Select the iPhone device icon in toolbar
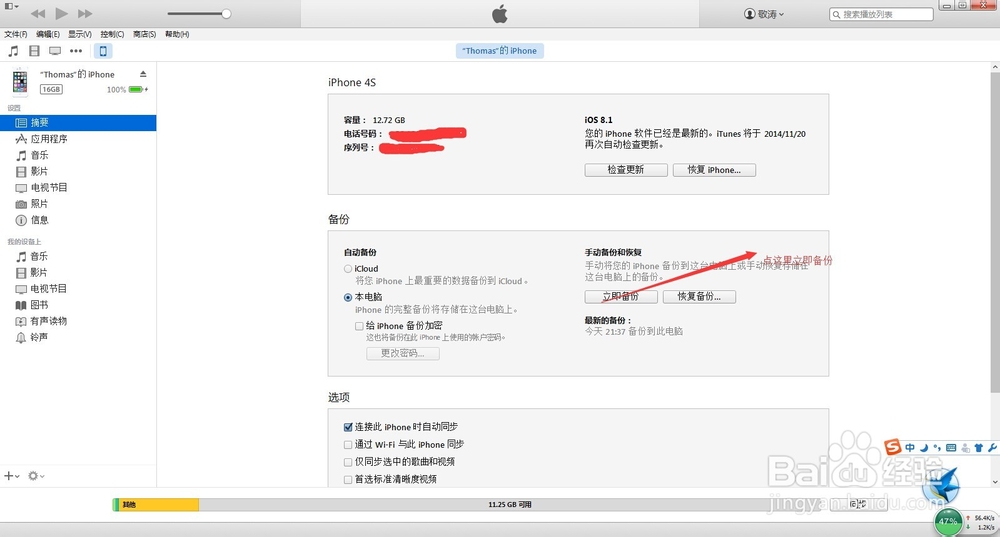The height and width of the screenshot is (537, 1000). pyautogui.click(x=103, y=51)
